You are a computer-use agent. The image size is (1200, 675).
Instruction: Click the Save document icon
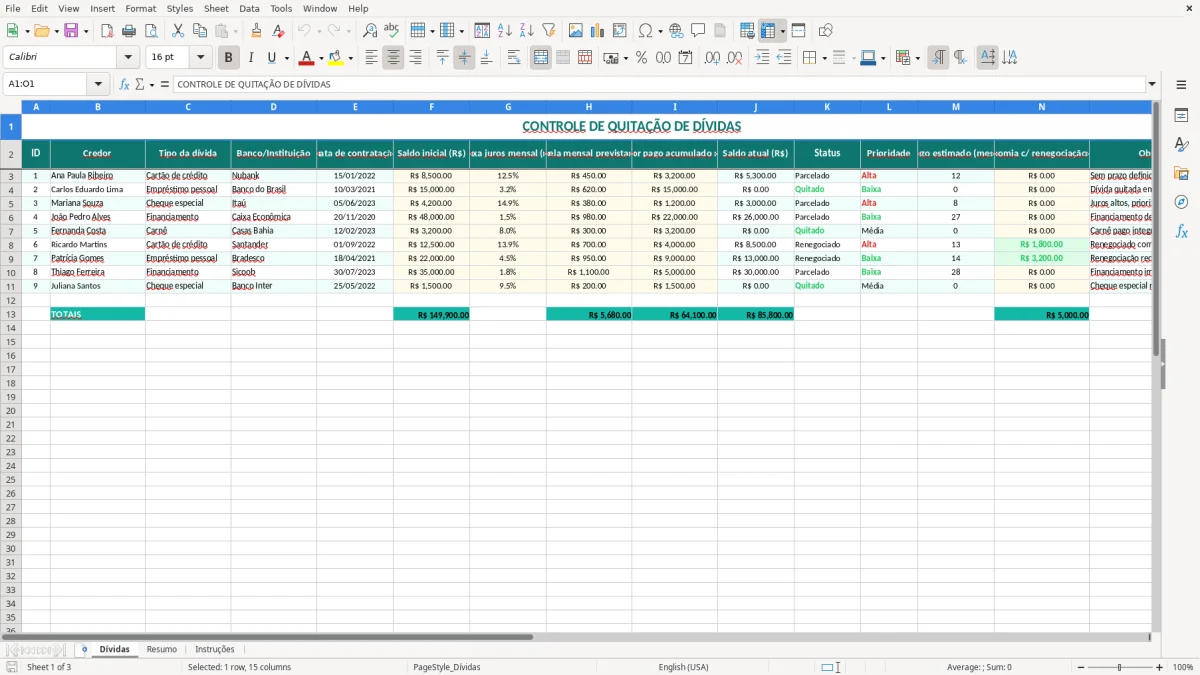pyautogui.click(x=71, y=31)
